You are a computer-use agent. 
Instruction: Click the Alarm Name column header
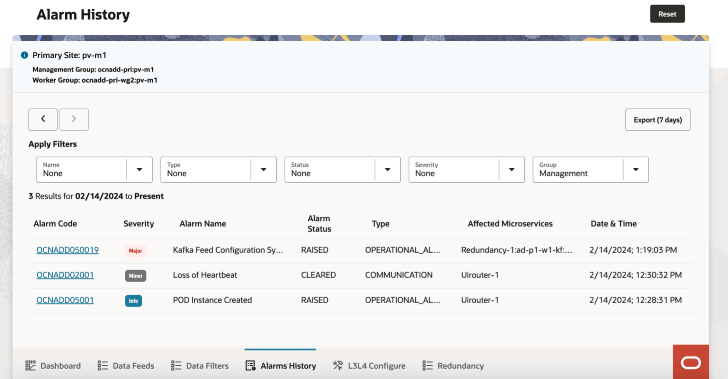203,223
